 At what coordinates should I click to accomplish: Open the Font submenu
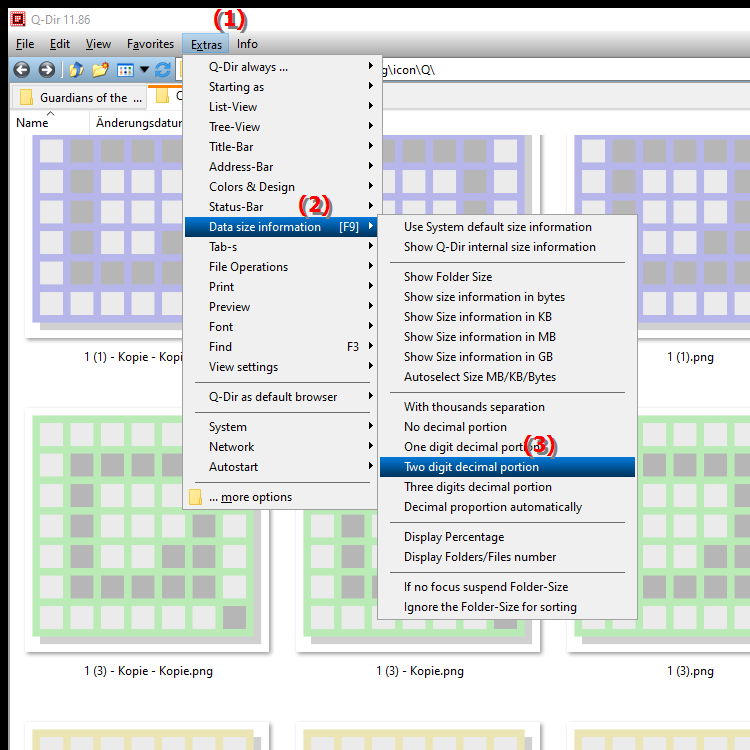click(282, 327)
